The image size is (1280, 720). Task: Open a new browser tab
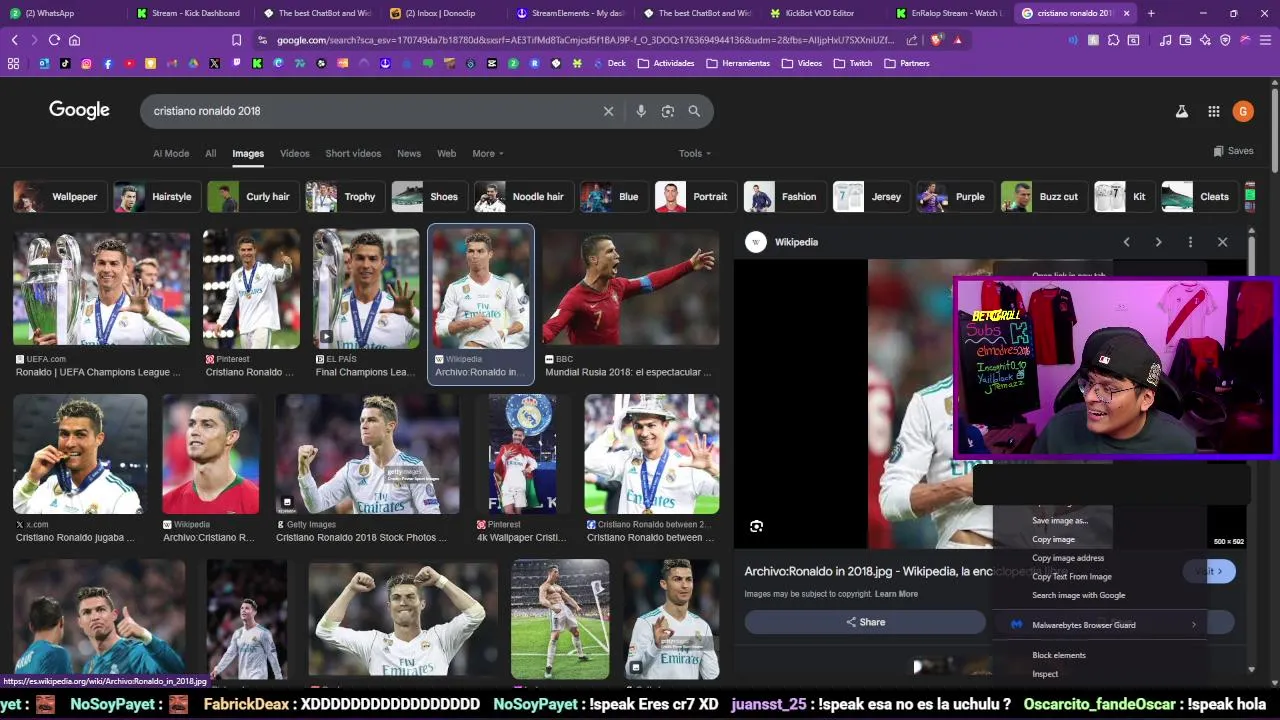[1151, 13]
